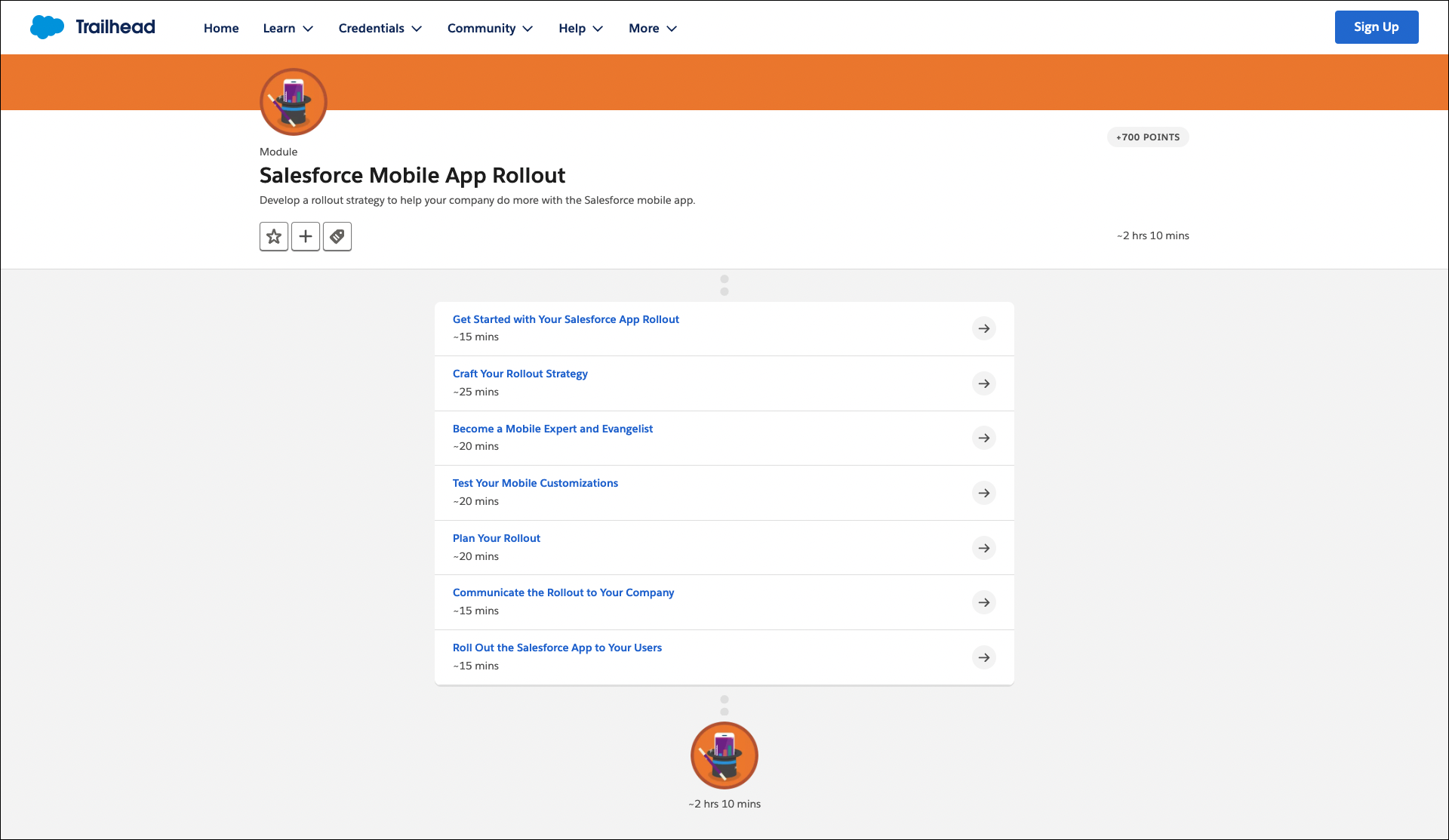The width and height of the screenshot is (1449, 840).
Task: Click the module badge icon in the orange header
Action: (x=294, y=102)
